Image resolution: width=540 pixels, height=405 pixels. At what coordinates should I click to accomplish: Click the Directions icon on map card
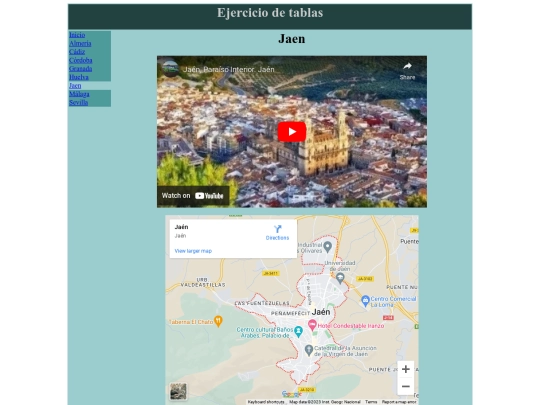(278, 229)
